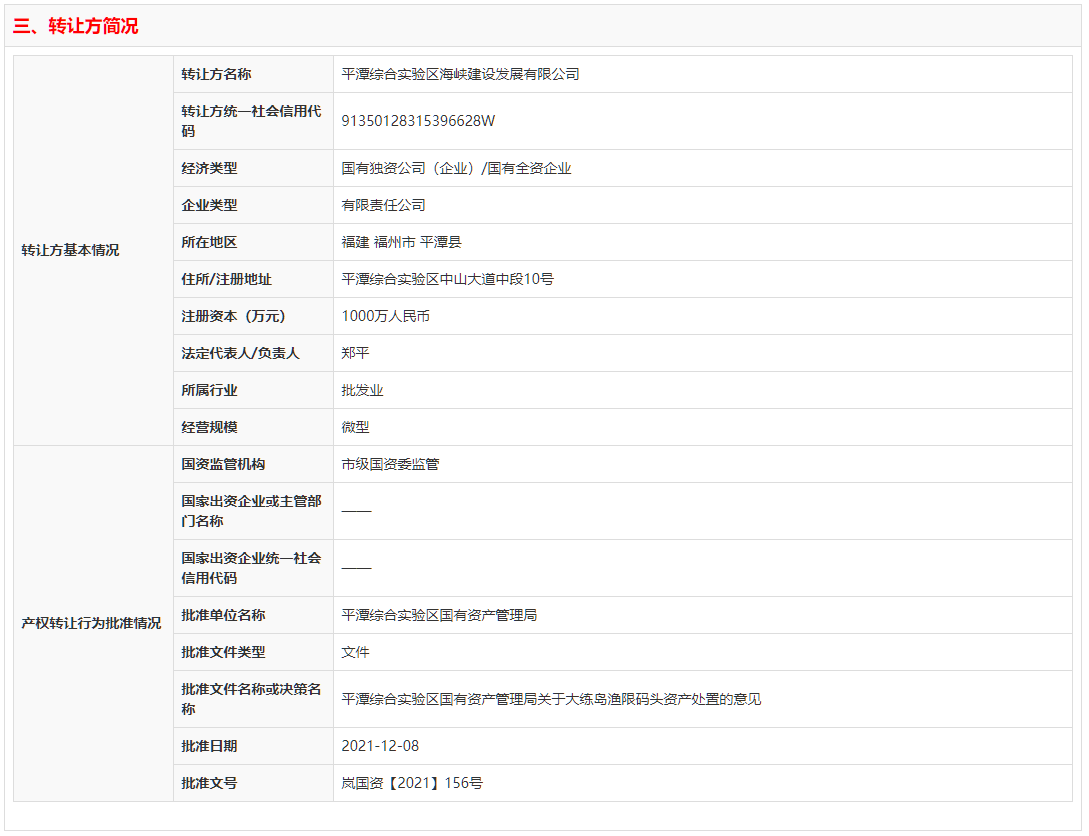1089x836 pixels.
Task: Click the 市级国资委监管 value
Action: 390,464
